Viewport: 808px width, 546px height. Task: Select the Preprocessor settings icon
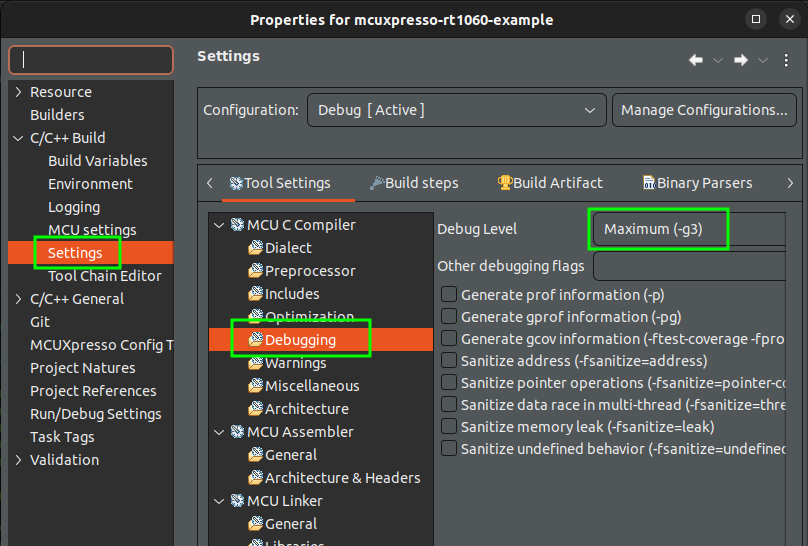point(256,271)
